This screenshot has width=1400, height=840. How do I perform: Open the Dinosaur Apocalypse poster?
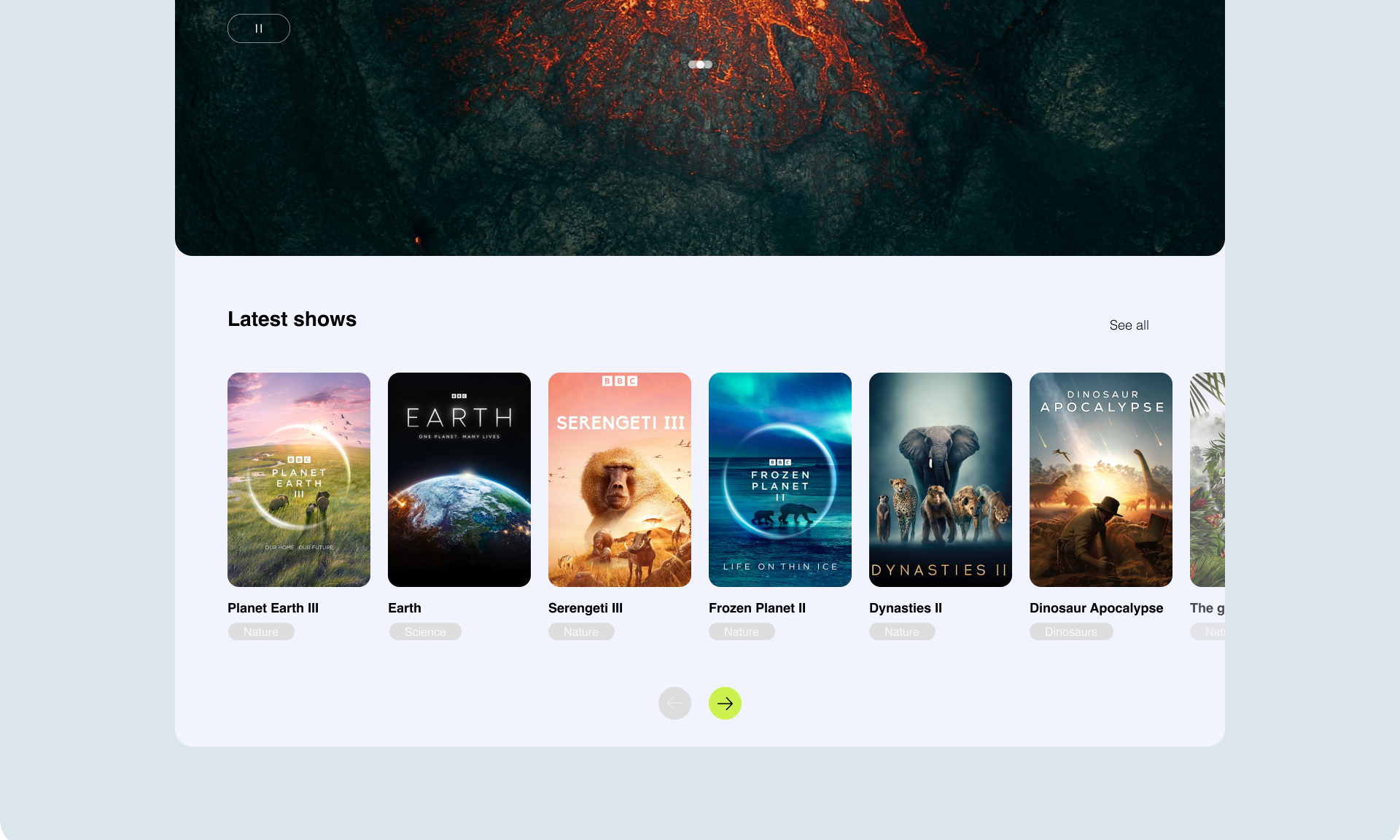1101,479
